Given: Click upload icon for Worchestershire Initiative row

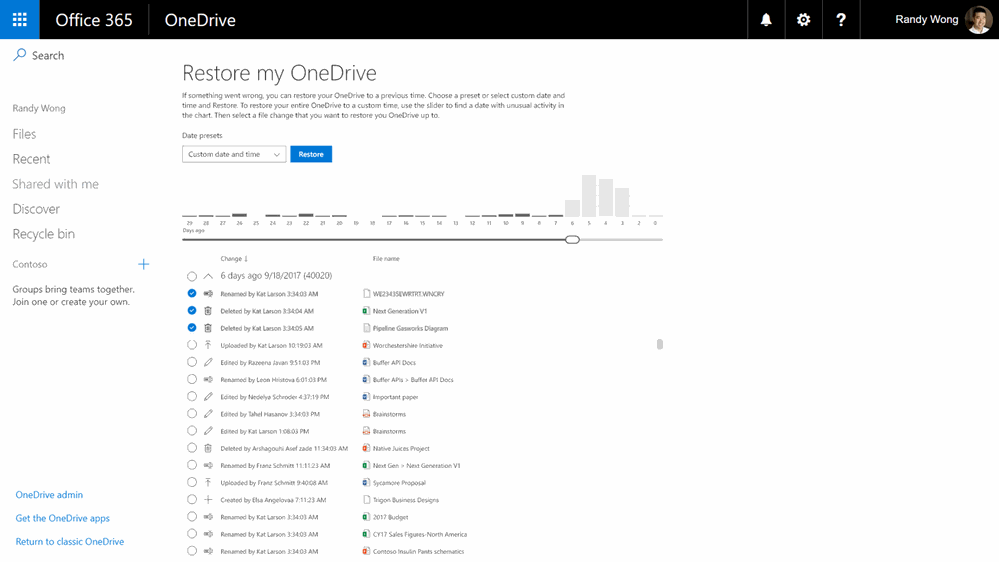Looking at the screenshot, I should click(208, 345).
